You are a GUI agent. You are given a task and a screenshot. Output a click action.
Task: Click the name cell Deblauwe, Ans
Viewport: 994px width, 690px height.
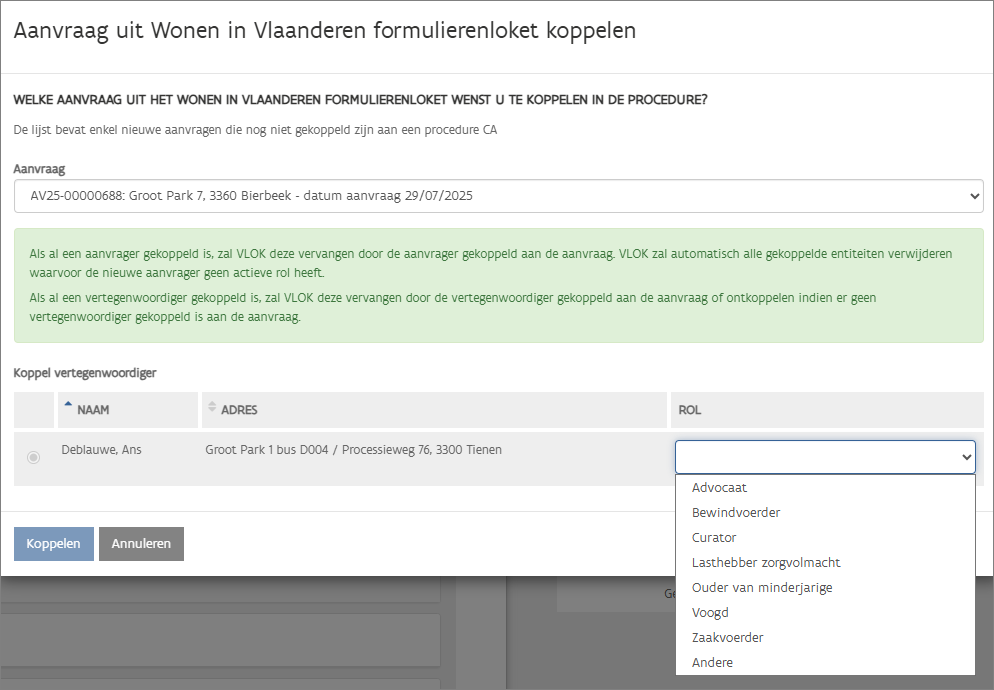tap(101, 450)
